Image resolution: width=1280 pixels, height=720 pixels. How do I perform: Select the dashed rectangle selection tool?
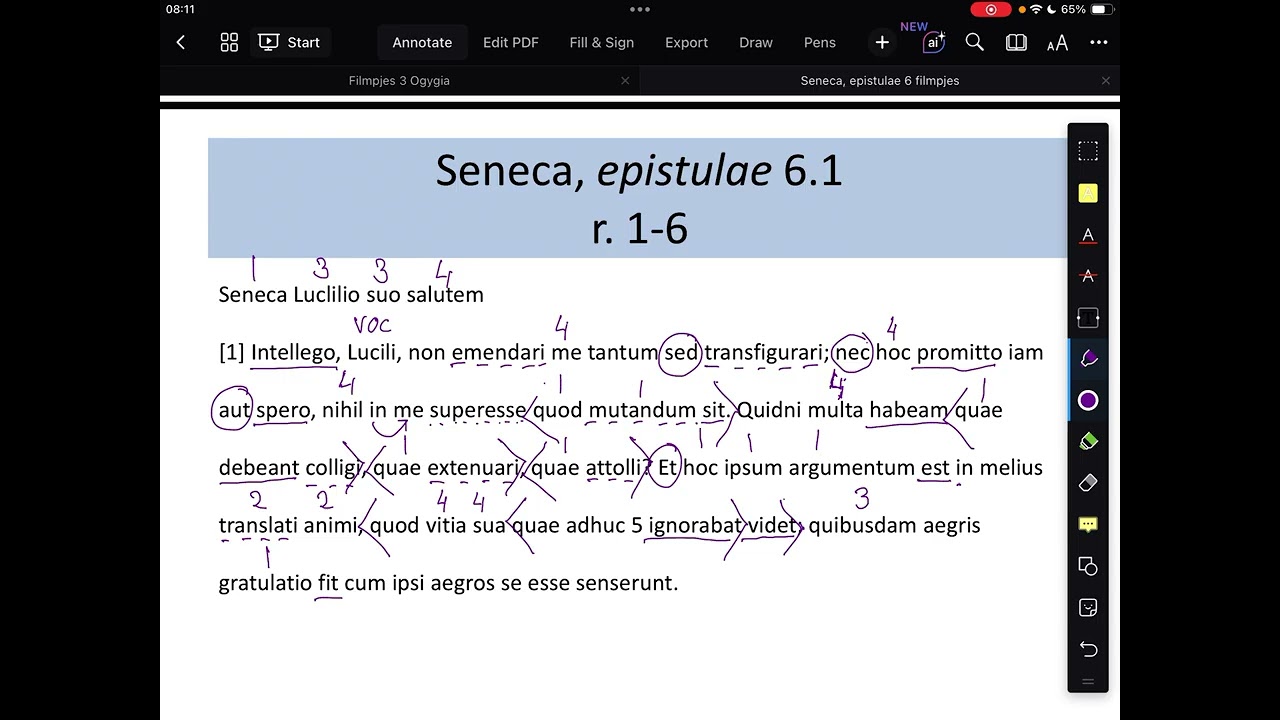pos(1088,151)
